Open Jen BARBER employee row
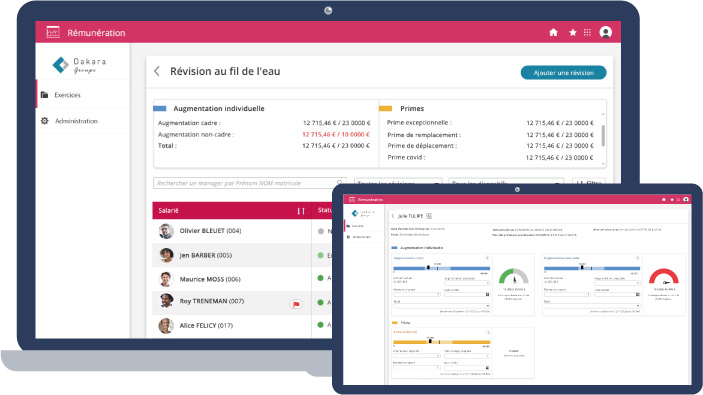Screen dimensions: 703x395 232,255
